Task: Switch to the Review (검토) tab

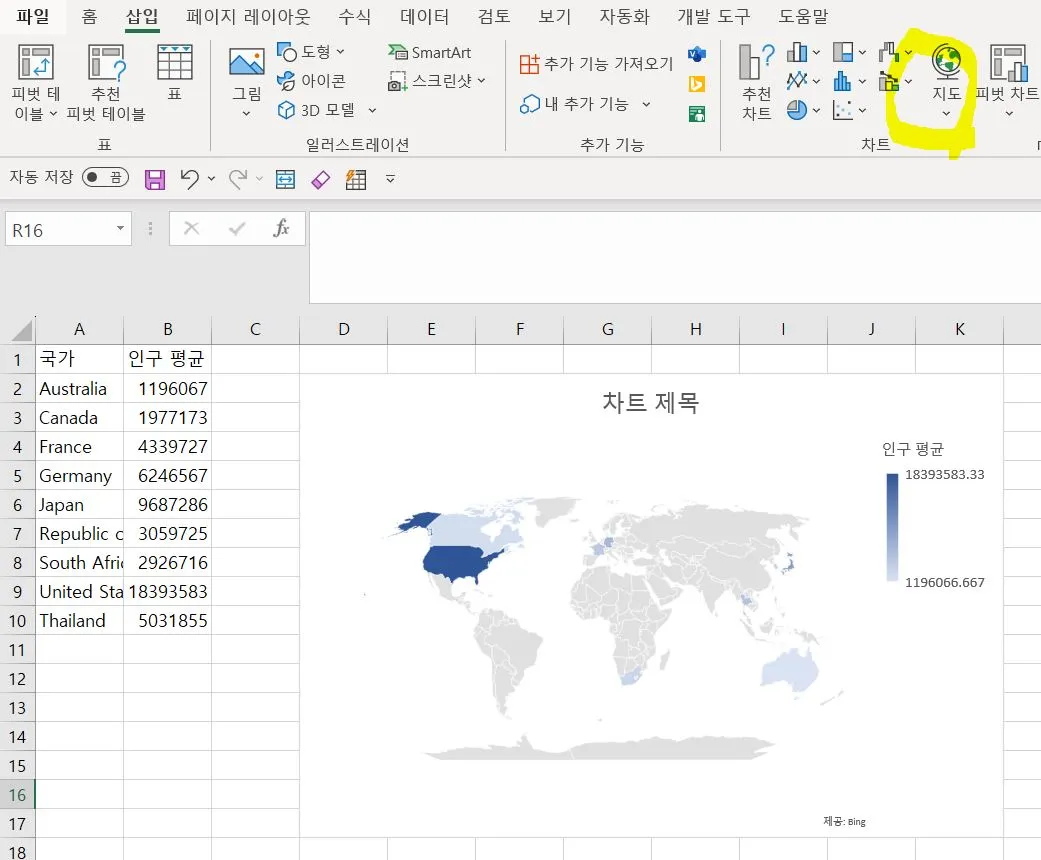Action: 494,16
